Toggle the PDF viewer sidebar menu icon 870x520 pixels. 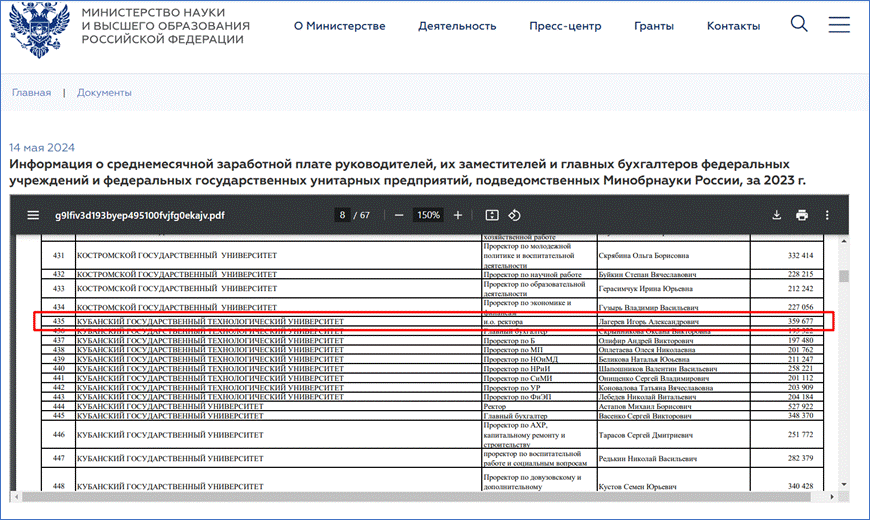33,215
